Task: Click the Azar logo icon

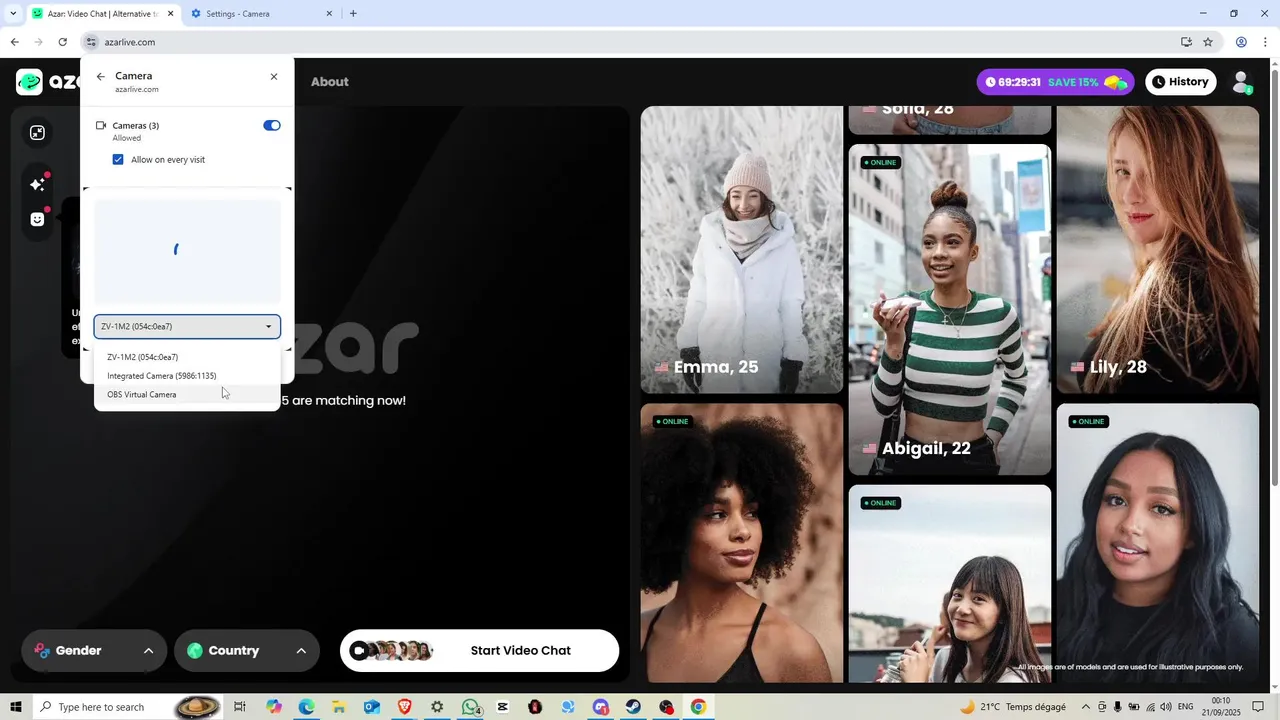Action: point(30,82)
